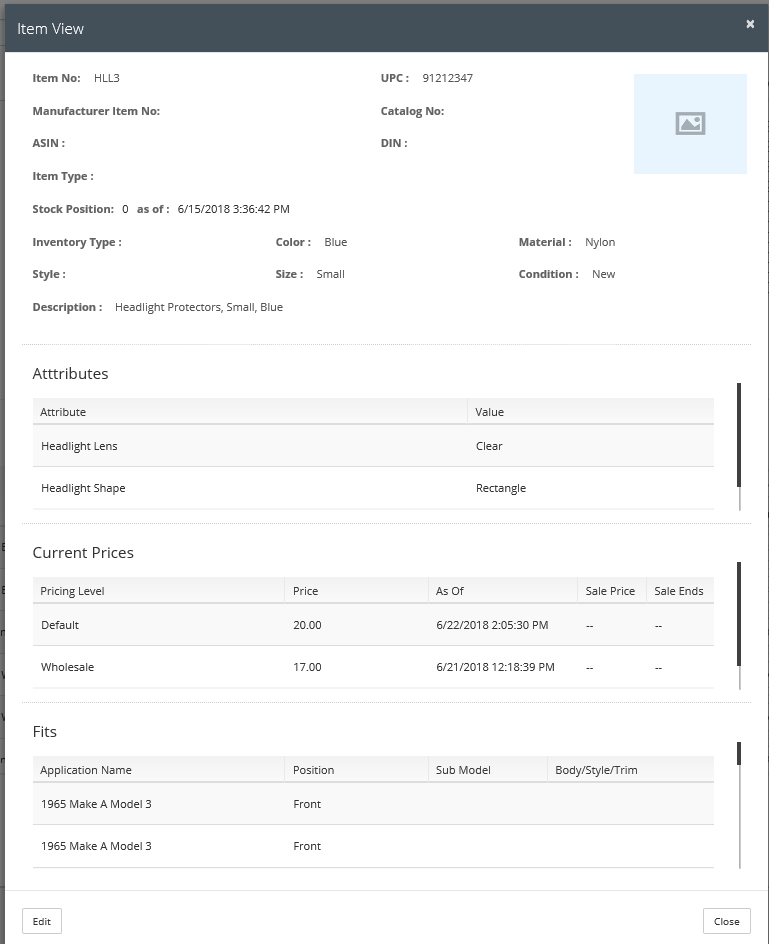This screenshot has height=944, width=769.
Task: Click the Condition value New
Action: [603, 274]
